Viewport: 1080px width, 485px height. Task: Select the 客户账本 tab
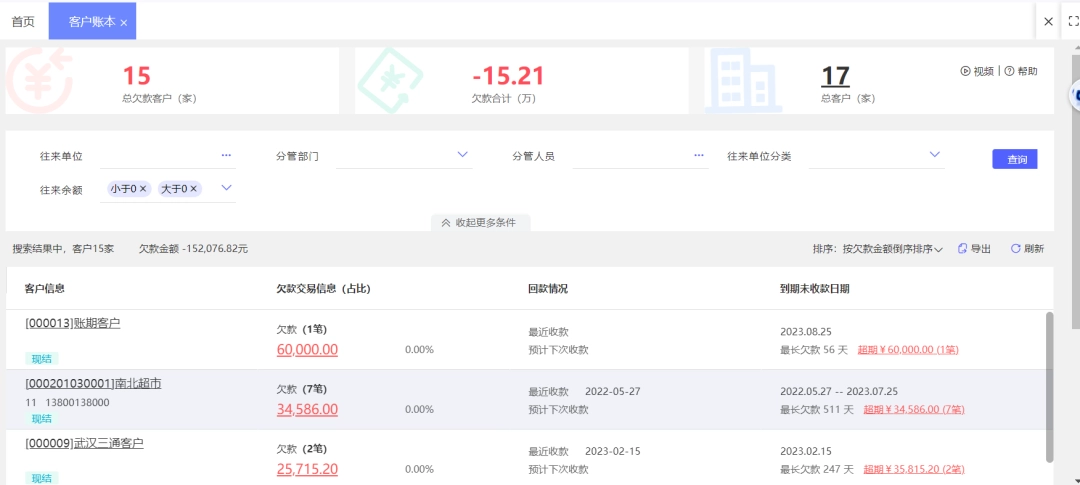(x=92, y=21)
